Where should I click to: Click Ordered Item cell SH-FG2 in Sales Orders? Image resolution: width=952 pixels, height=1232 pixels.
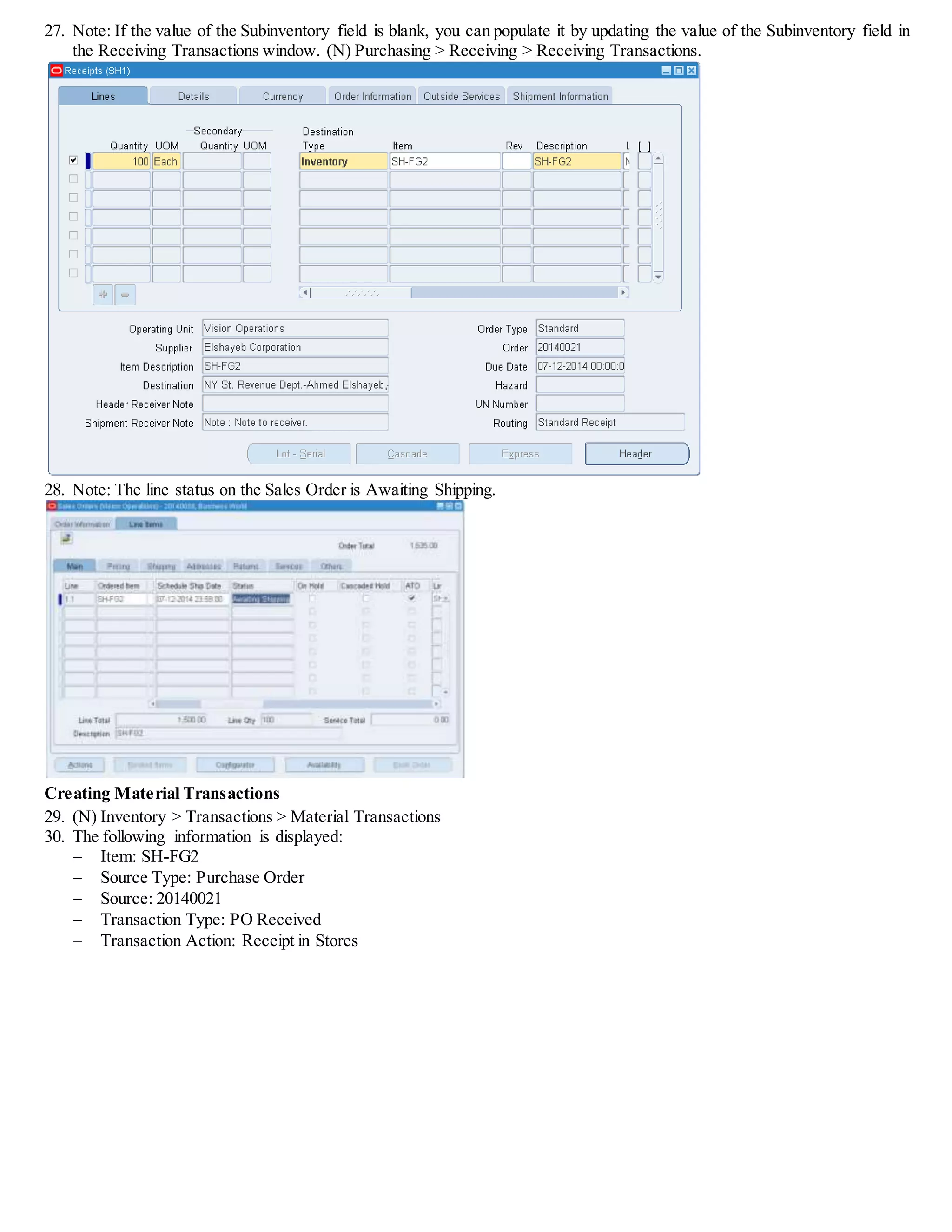coord(123,598)
